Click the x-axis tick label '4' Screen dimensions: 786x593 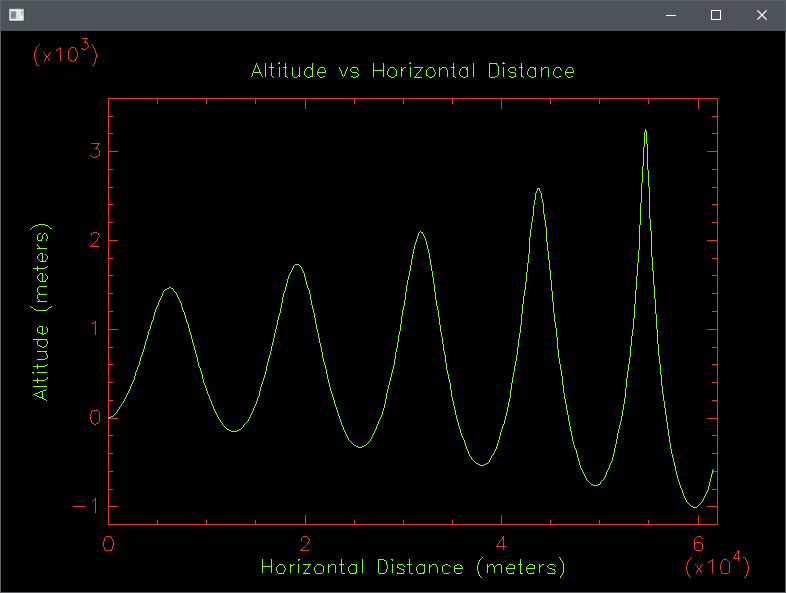(500, 543)
